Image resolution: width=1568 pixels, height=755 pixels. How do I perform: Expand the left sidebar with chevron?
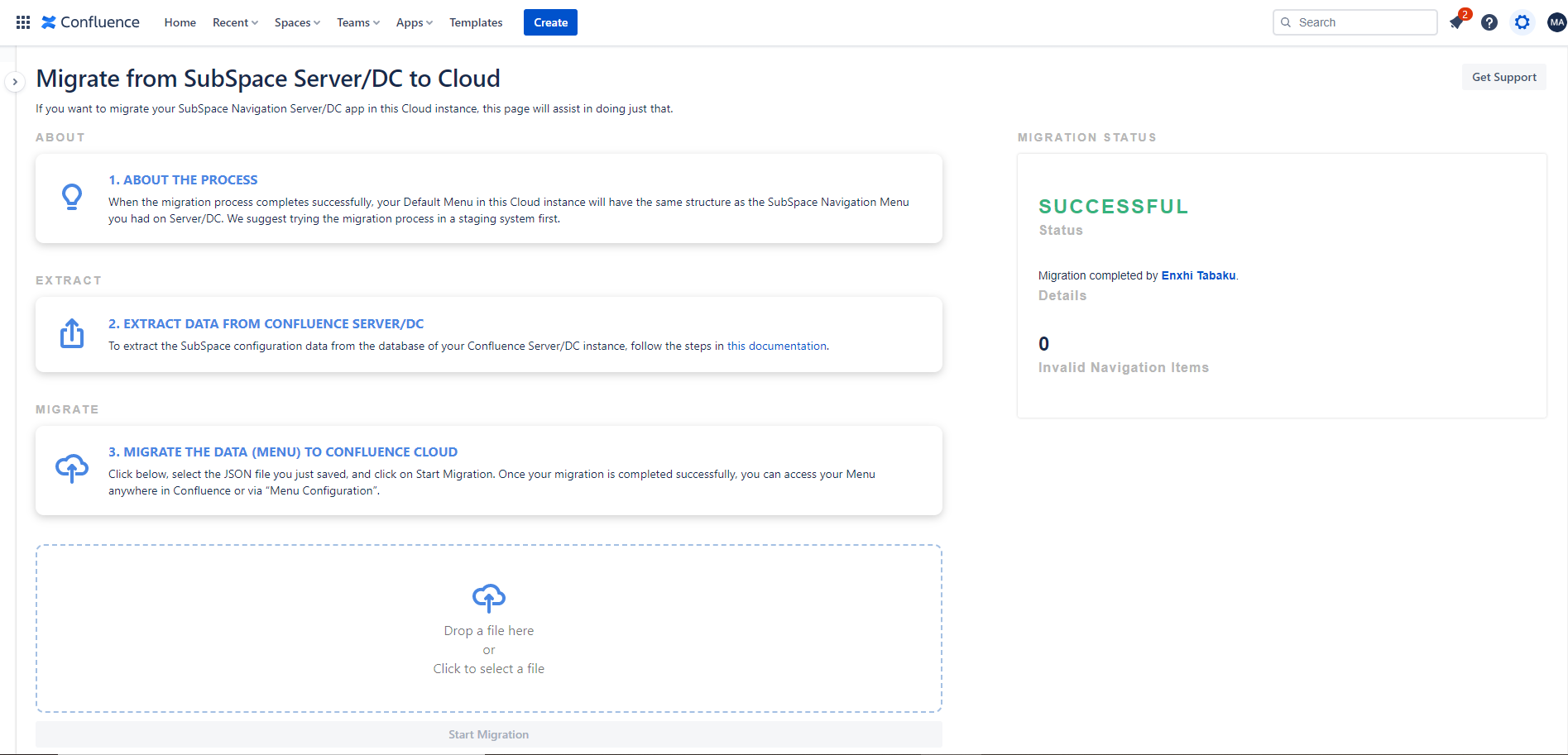tap(15, 82)
